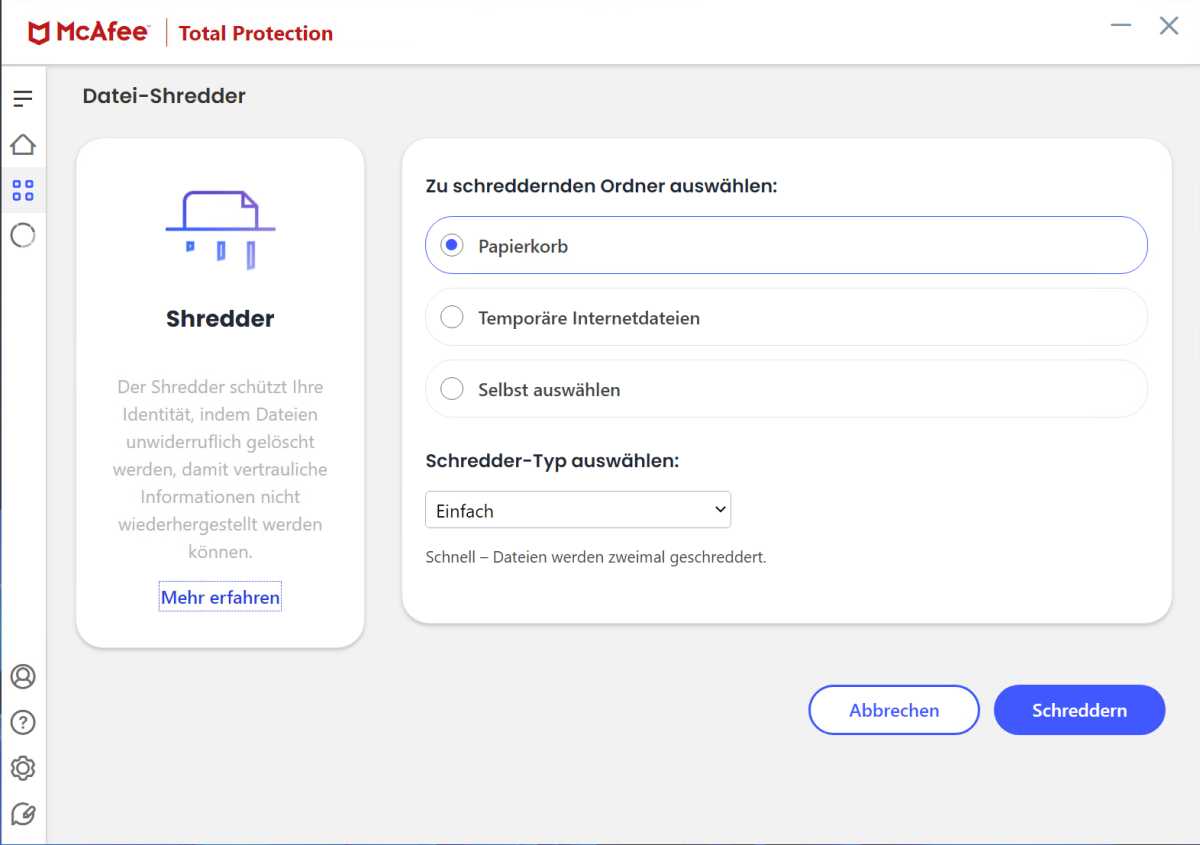Choose the Selbst auswählen option
Image resolution: width=1200 pixels, height=845 pixels.
452,389
